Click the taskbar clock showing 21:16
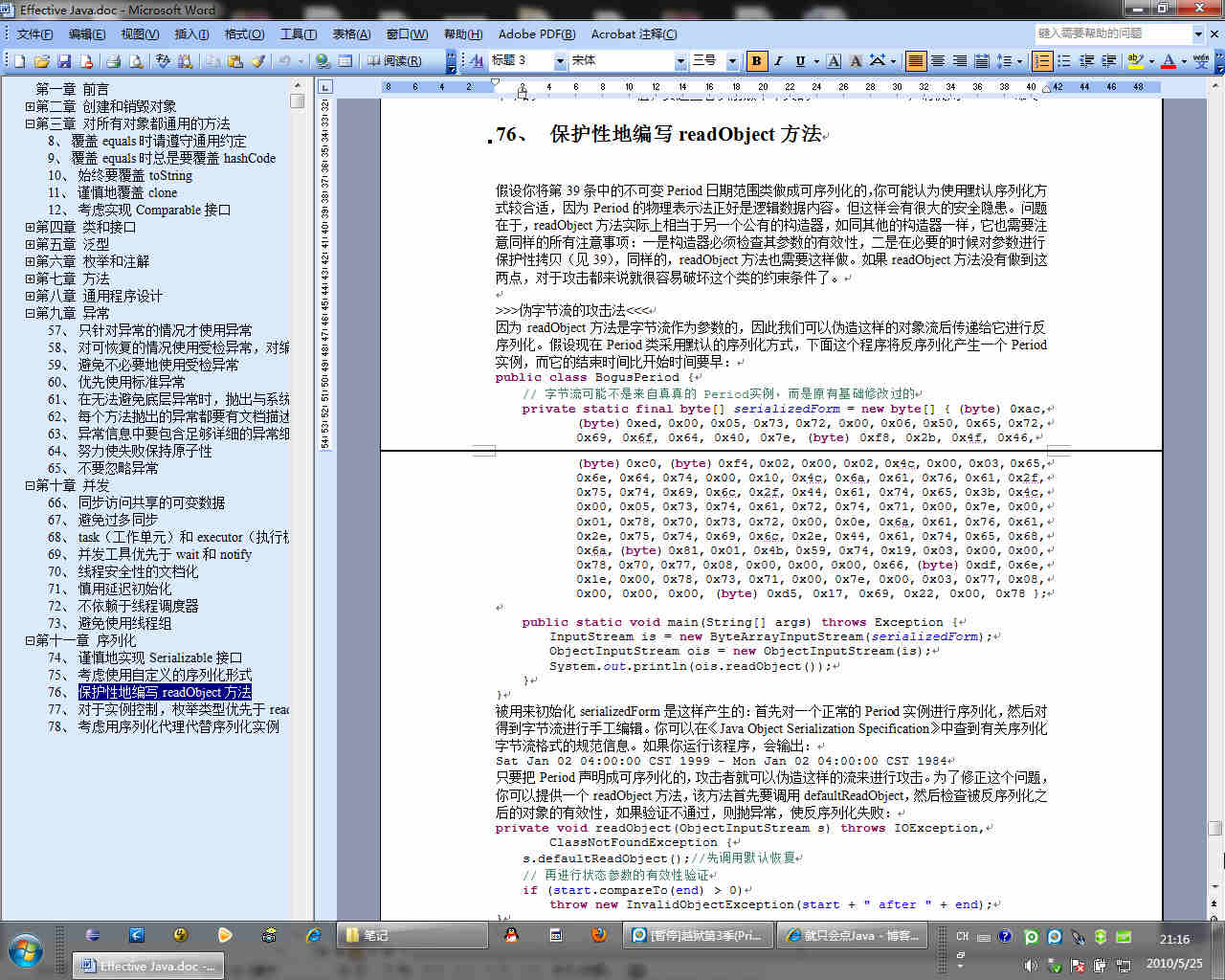The height and width of the screenshot is (980, 1225). pyautogui.click(x=1173, y=940)
